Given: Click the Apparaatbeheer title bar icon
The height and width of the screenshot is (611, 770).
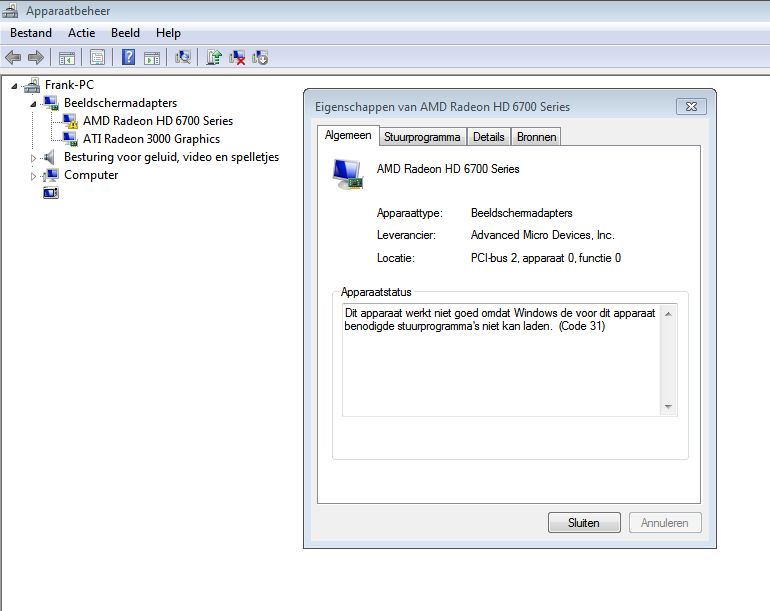Looking at the screenshot, I should click(x=10, y=10).
